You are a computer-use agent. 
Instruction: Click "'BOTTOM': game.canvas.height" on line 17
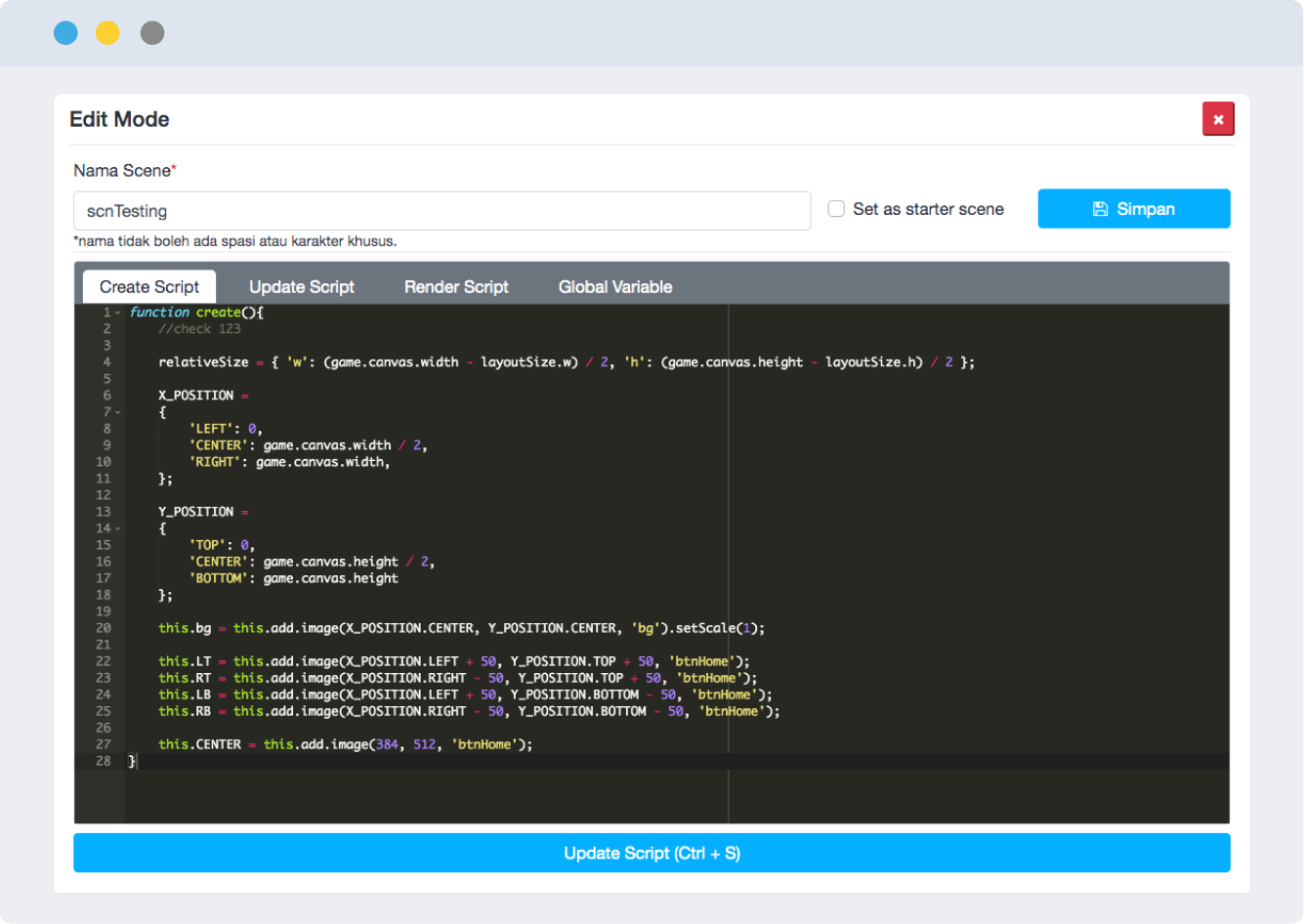coord(294,578)
